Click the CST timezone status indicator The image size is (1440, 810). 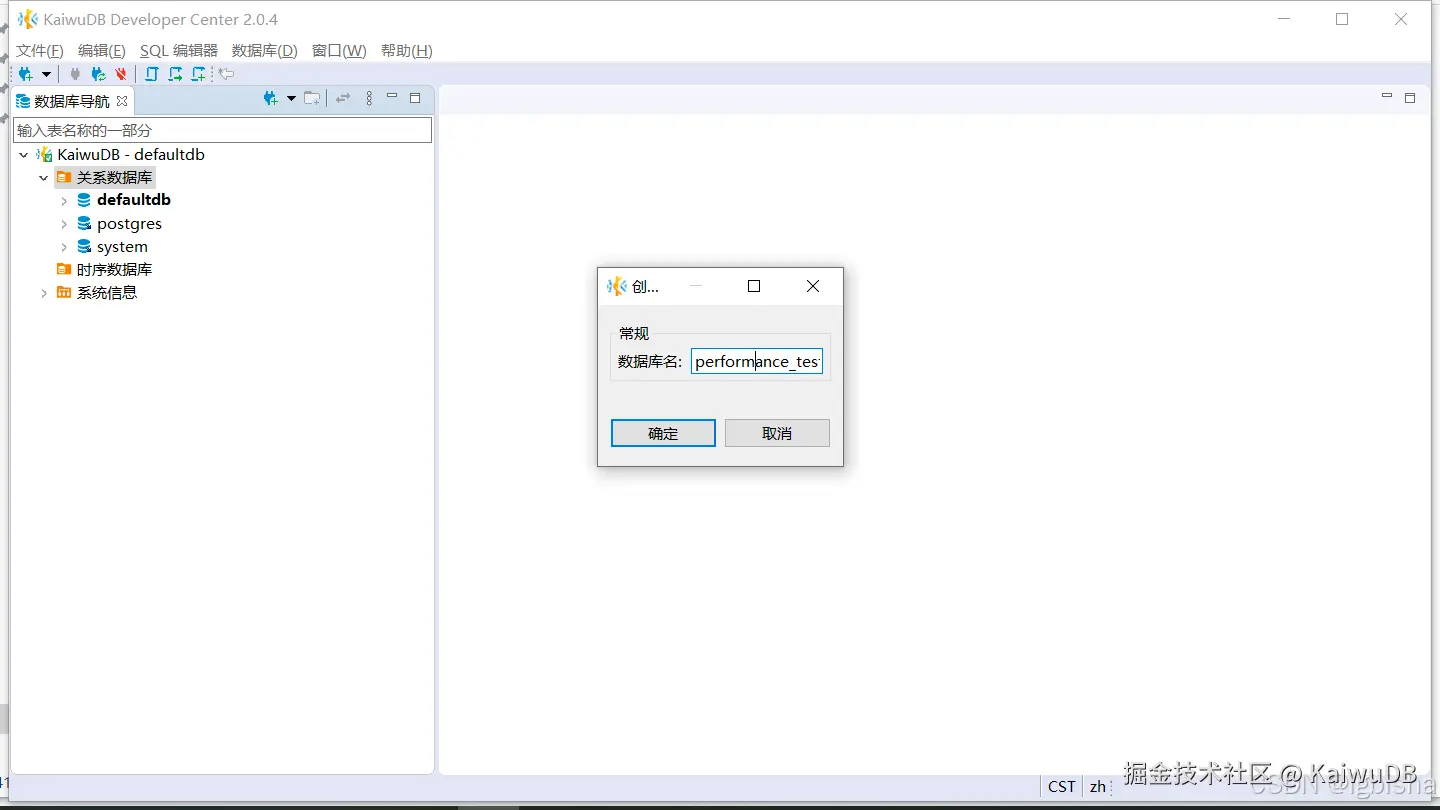click(x=1062, y=787)
